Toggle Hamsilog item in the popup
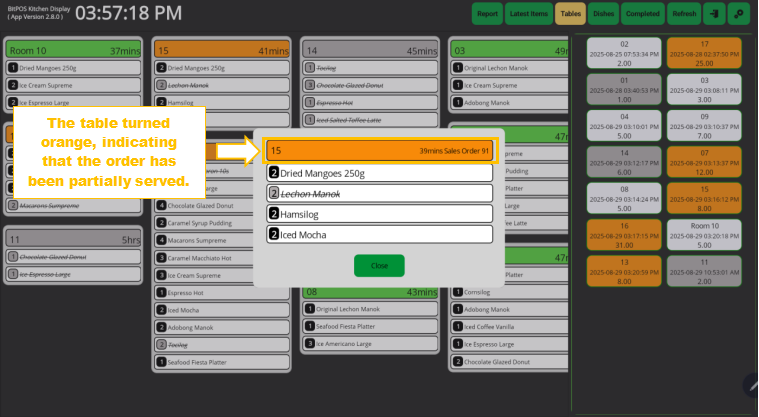The width and height of the screenshot is (759, 417). click(x=379, y=214)
